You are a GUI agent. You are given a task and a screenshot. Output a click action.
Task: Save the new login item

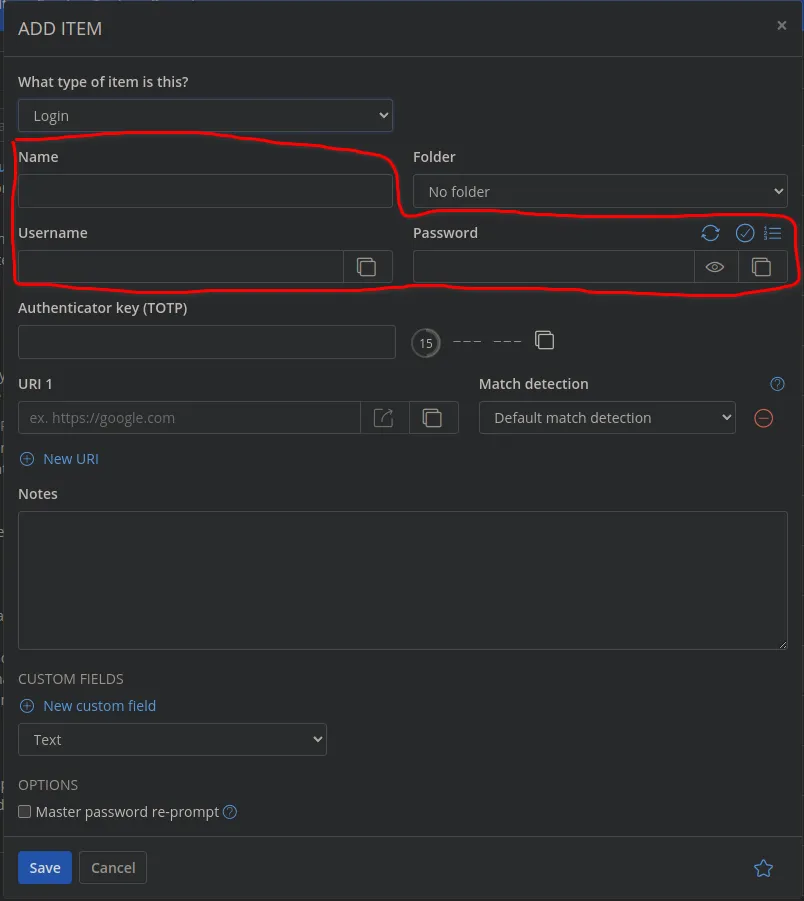coord(44,867)
